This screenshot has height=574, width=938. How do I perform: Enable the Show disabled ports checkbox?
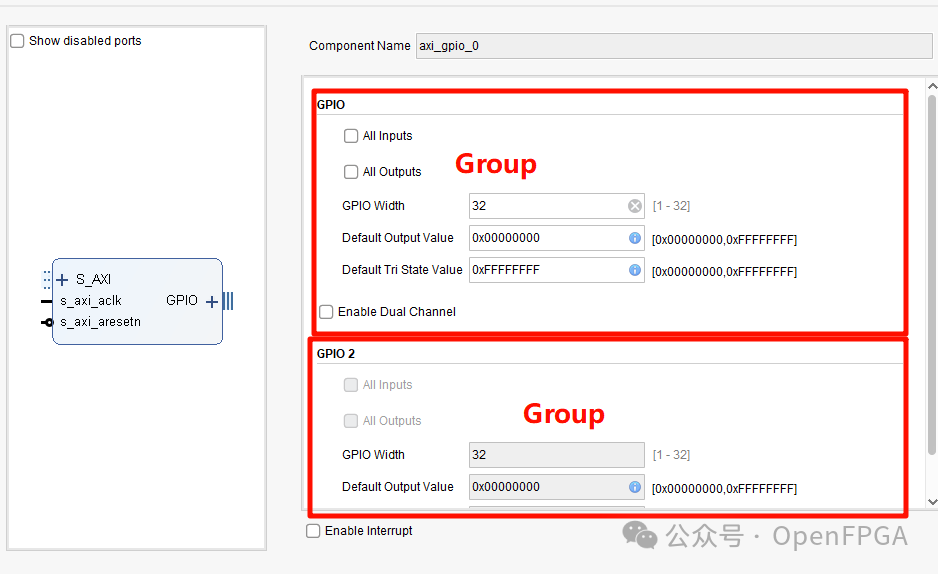(17, 41)
